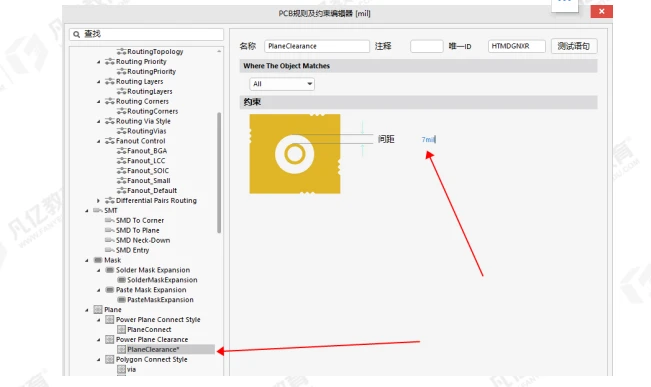
Task: Select the Fanout_Default rule text
Action: point(152,191)
